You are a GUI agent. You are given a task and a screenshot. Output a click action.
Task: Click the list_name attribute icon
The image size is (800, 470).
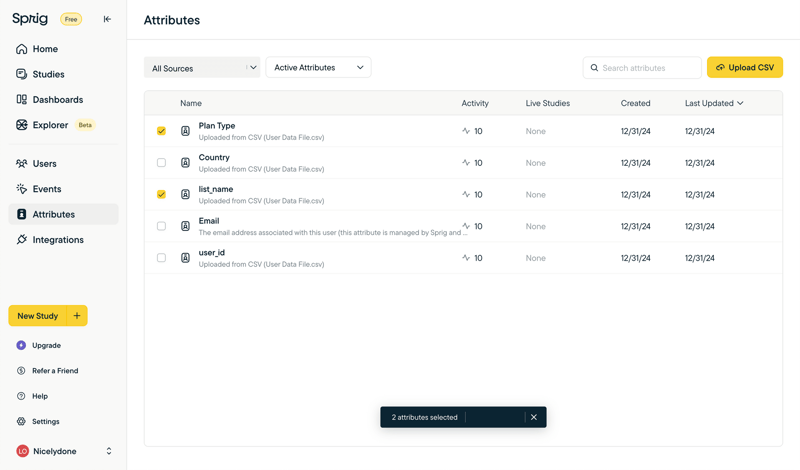pyautogui.click(x=186, y=194)
